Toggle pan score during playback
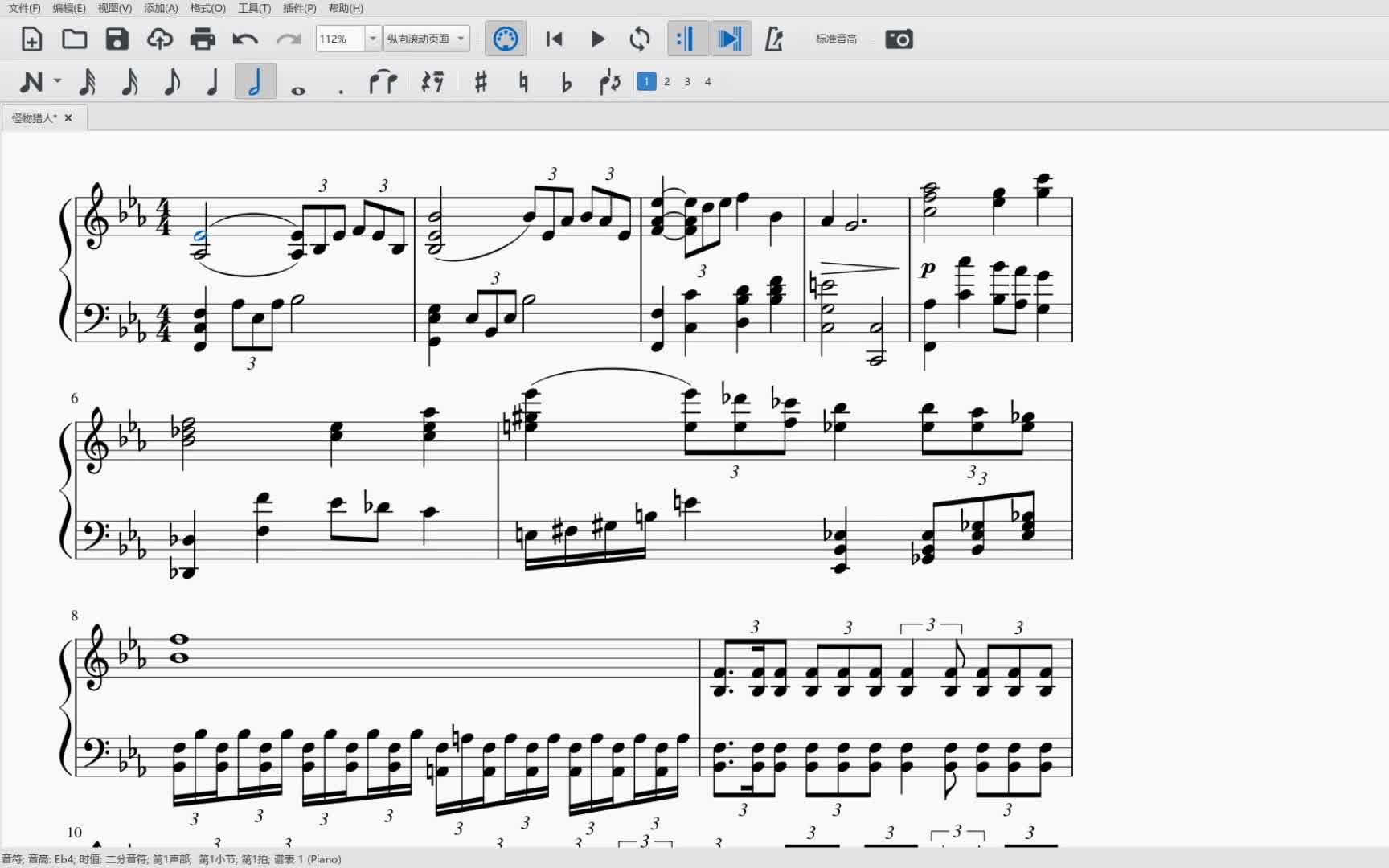This screenshot has height=868, width=1389. 730,39
